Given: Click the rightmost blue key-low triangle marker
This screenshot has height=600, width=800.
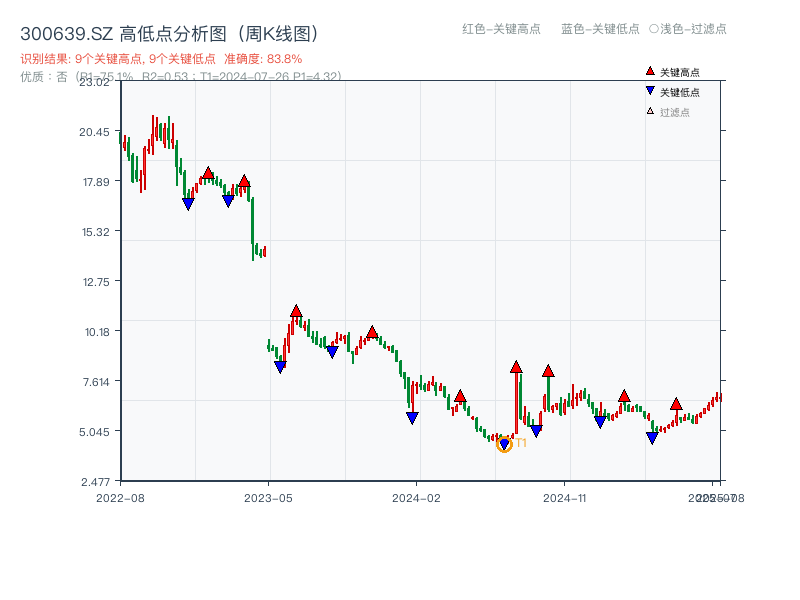Looking at the screenshot, I should [x=652, y=438].
